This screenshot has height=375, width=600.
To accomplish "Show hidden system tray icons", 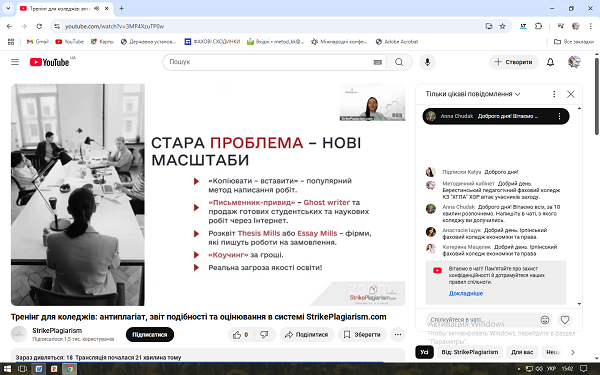I will pyautogui.click(x=519, y=369).
